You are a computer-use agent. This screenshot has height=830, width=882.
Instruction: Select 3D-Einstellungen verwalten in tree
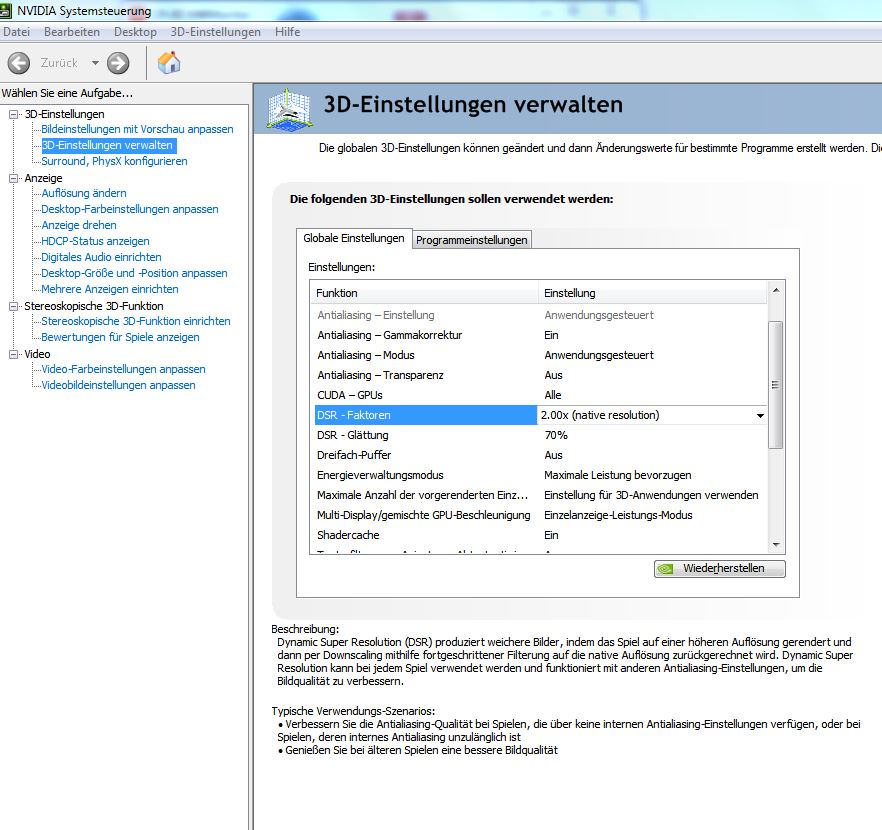click(109, 145)
